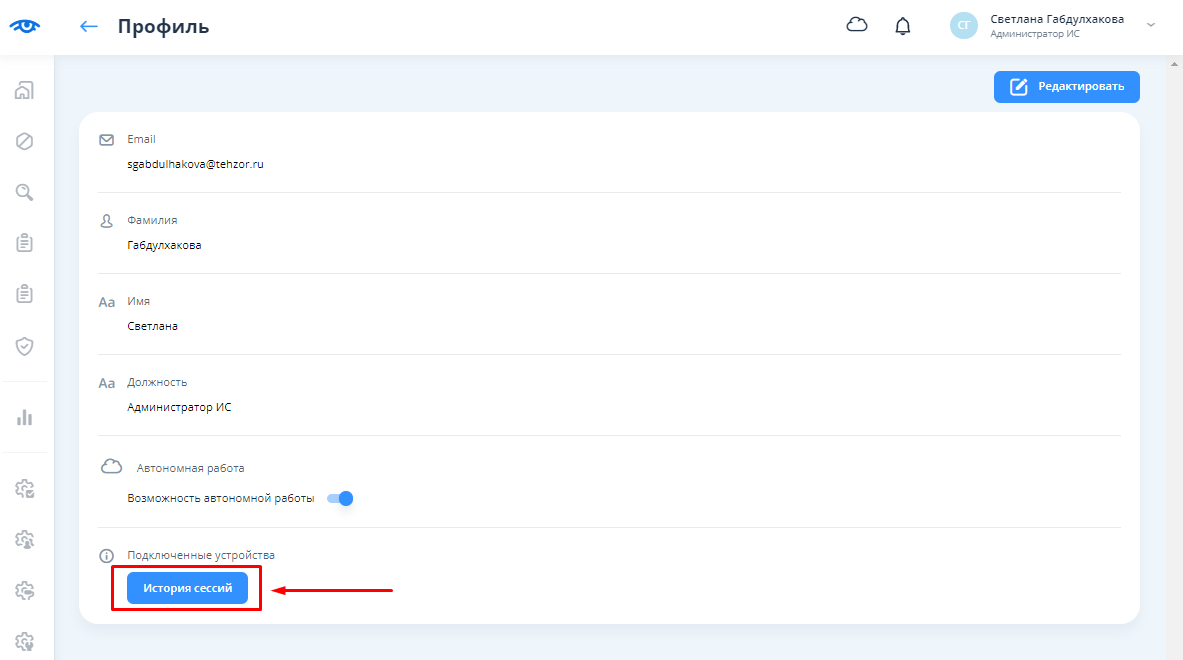Open the magnifier search icon in sidebar

25,192
